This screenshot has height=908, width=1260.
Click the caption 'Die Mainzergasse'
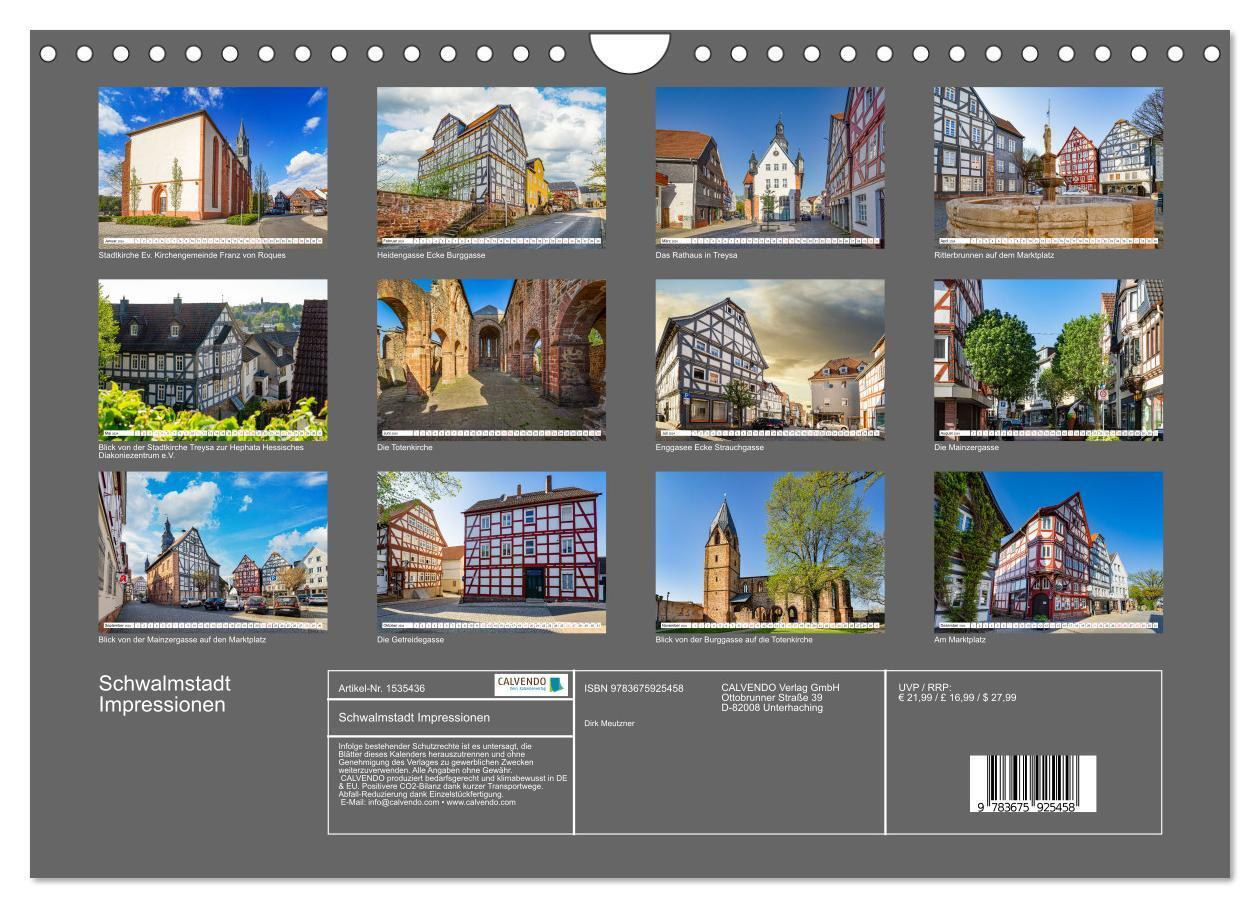(967, 447)
